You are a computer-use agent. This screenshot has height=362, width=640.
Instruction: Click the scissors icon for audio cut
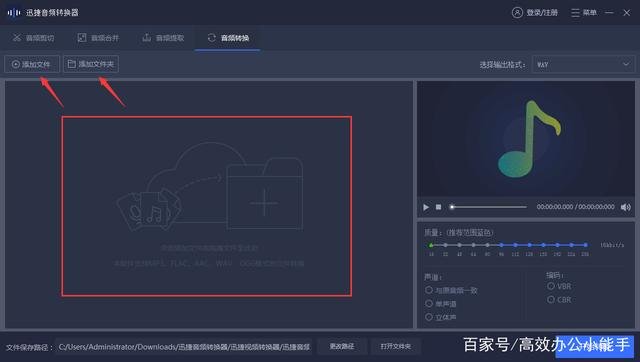[17, 38]
